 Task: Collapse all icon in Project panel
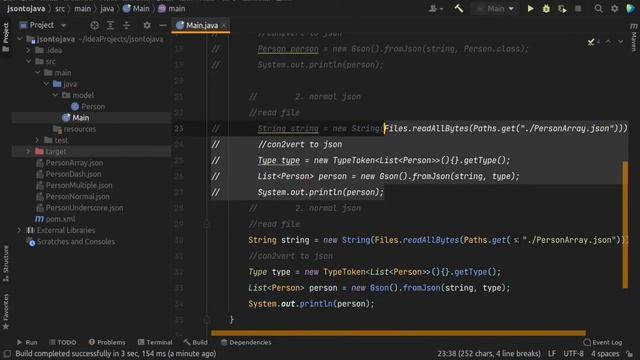pyautogui.click(x=127, y=25)
